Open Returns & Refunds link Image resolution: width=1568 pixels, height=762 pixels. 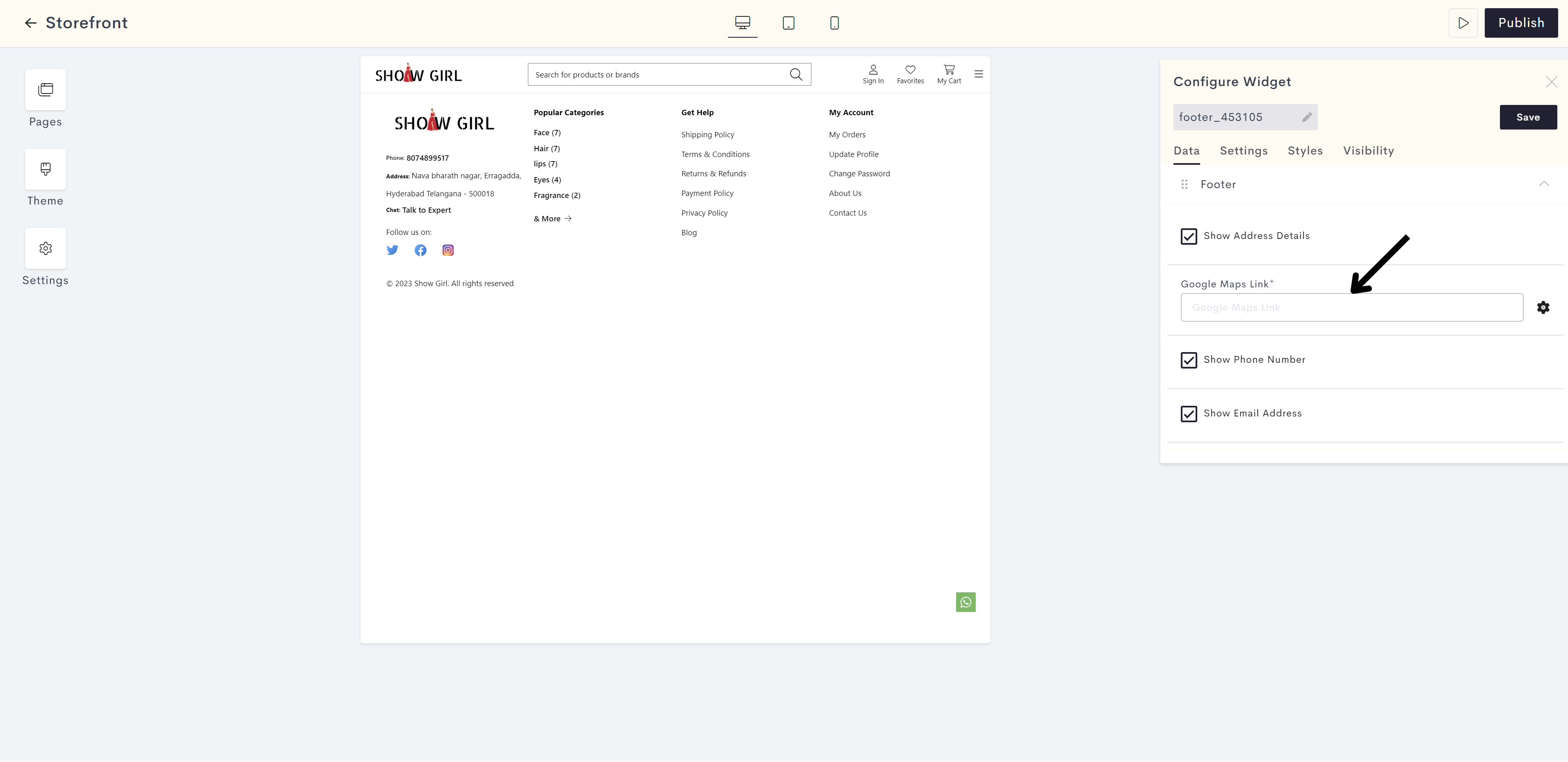click(x=713, y=174)
